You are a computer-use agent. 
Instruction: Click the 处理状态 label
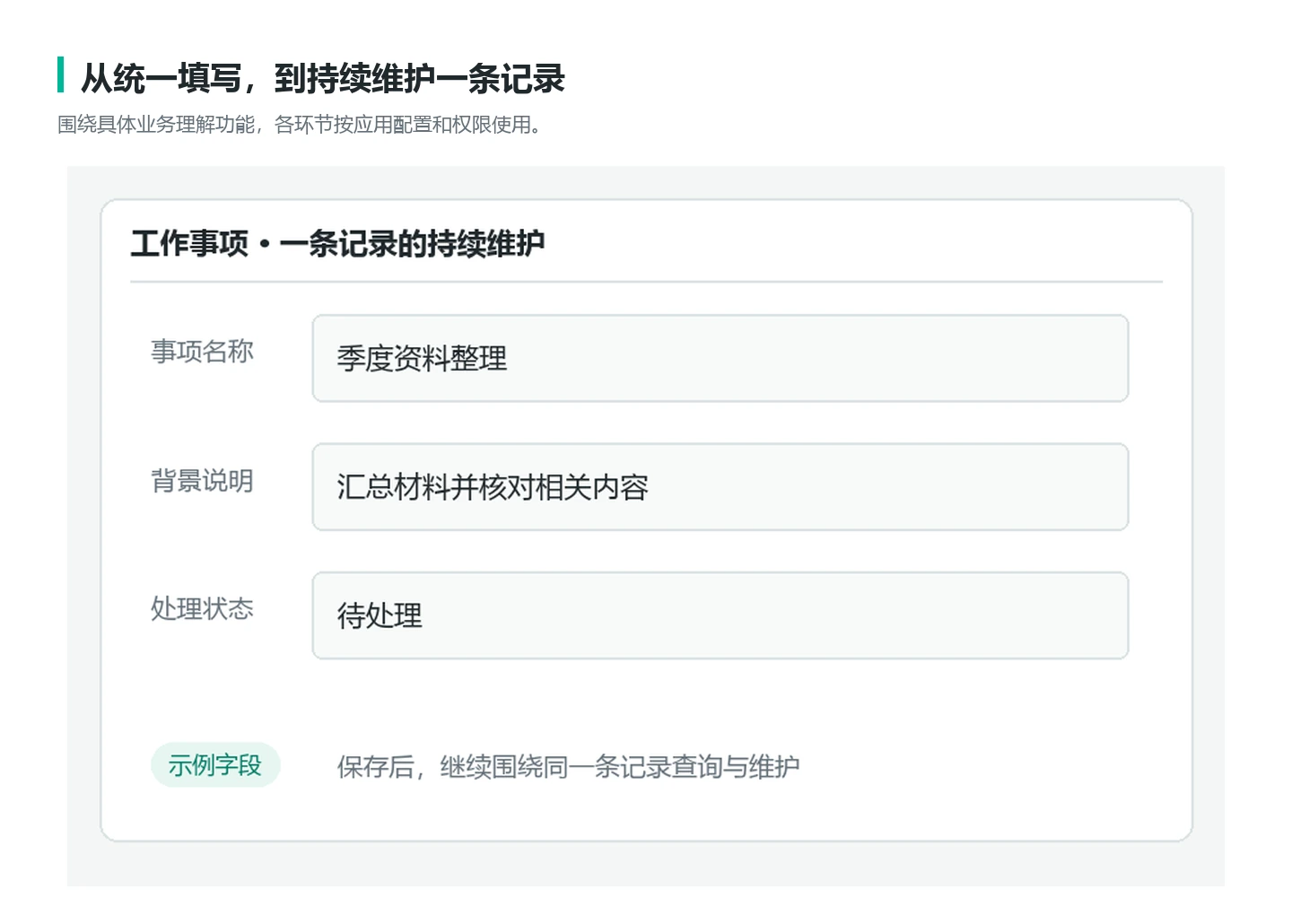pyautogui.click(x=202, y=609)
